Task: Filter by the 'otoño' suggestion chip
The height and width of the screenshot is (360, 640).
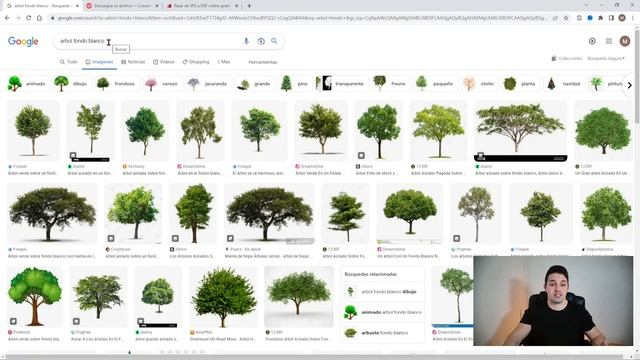Action: click(x=479, y=84)
